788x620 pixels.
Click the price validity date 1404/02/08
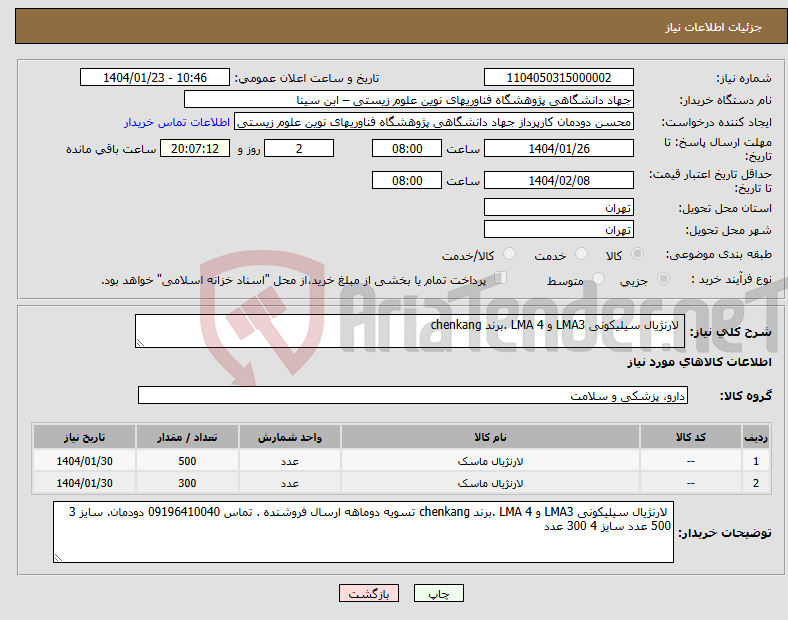[558, 180]
